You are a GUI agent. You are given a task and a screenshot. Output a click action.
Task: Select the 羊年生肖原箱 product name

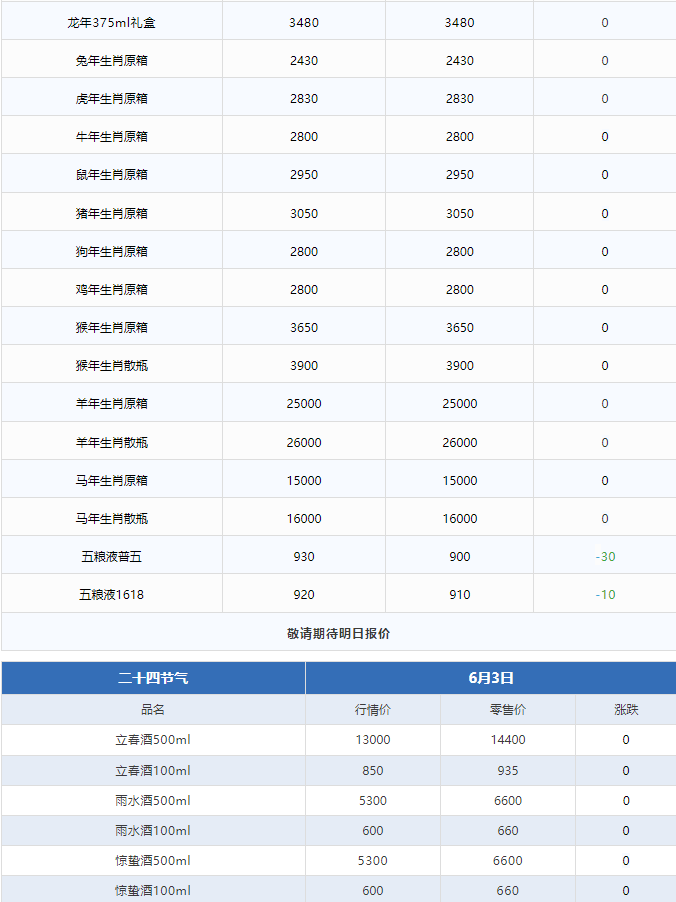[112, 403]
